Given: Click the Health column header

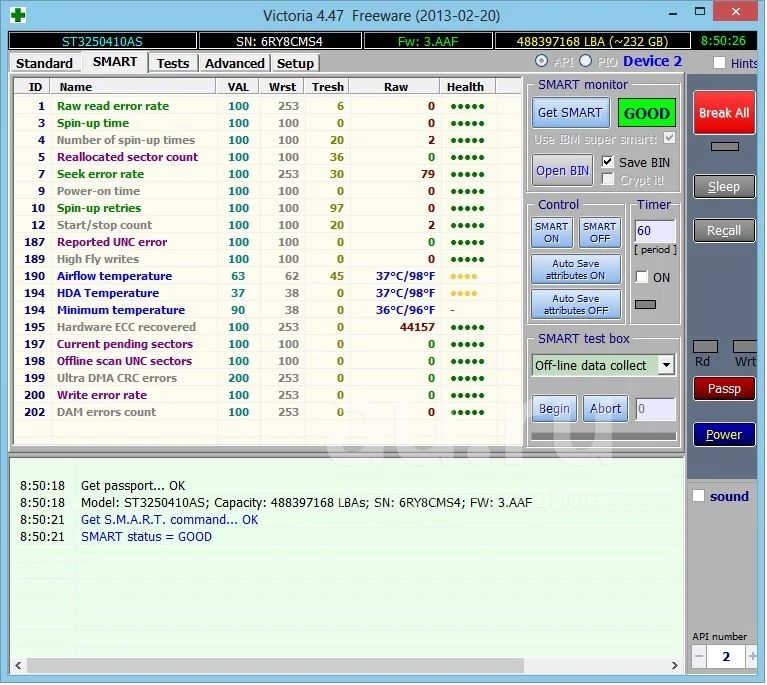Looking at the screenshot, I should [x=468, y=87].
